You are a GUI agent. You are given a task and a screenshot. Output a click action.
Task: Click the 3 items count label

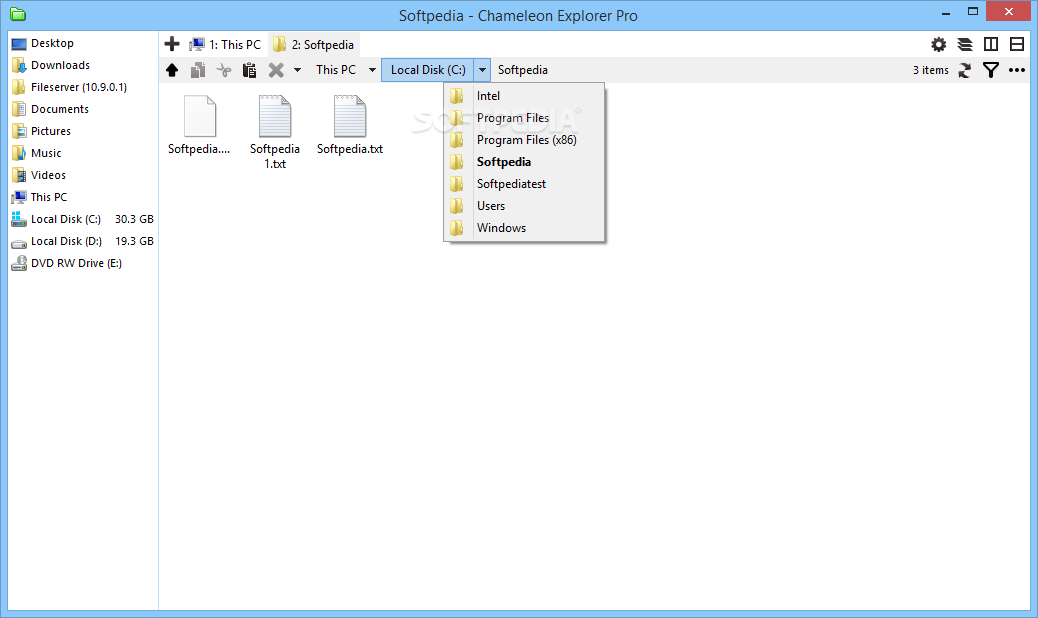[931, 70]
